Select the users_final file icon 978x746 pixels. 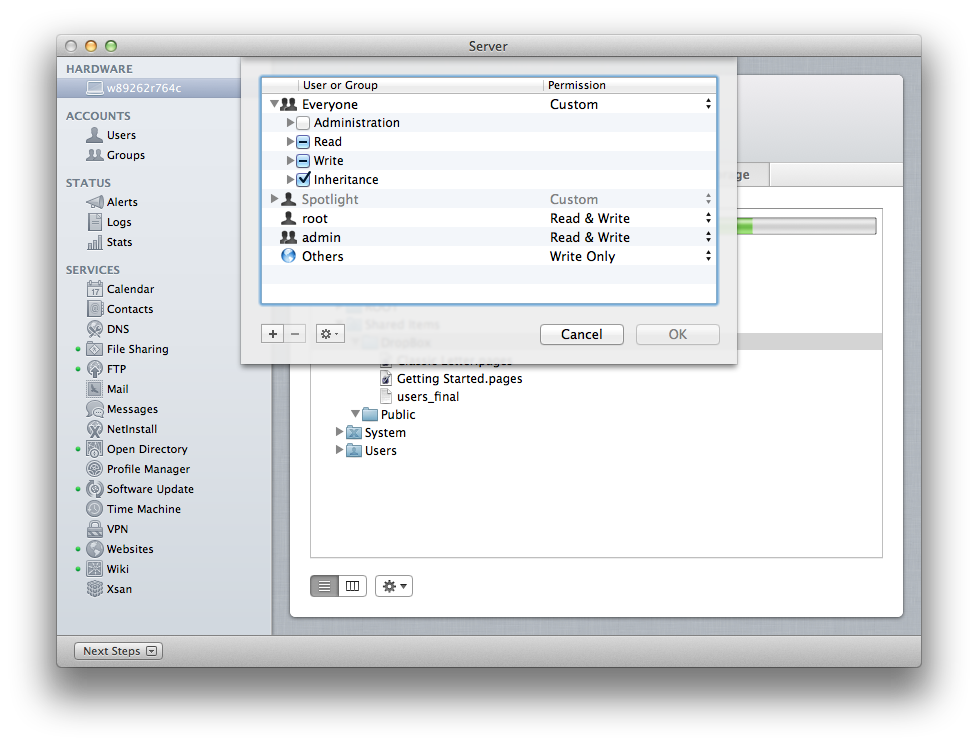[x=387, y=397]
